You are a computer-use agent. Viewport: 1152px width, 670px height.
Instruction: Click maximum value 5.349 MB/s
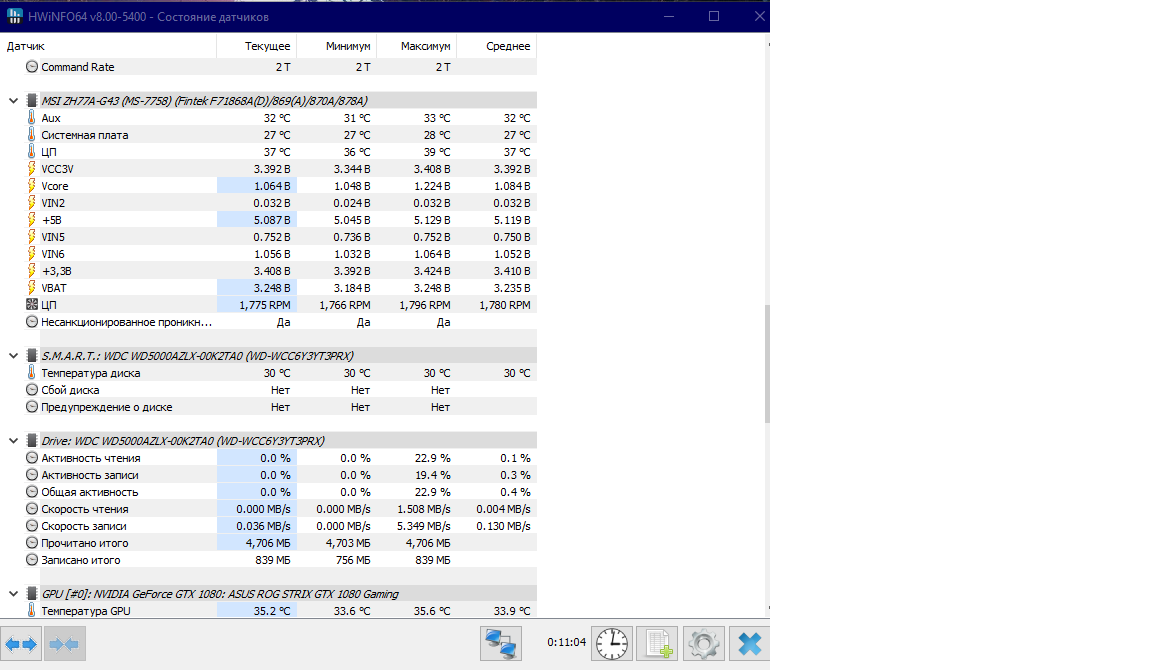424,526
